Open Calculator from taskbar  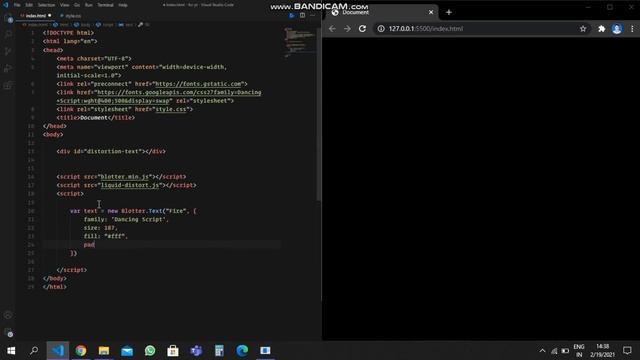(219, 350)
